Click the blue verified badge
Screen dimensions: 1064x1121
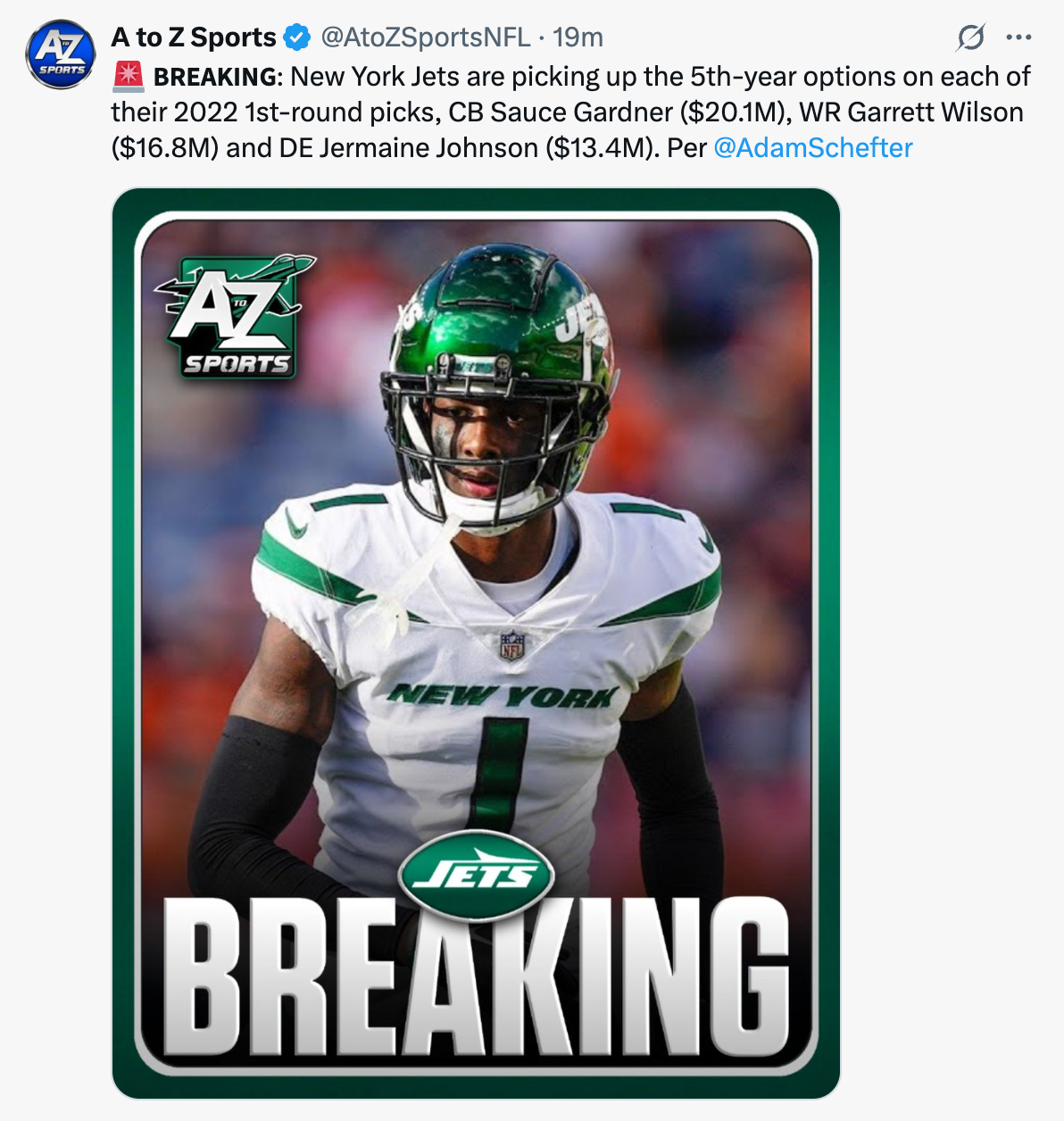[x=296, y=37]
